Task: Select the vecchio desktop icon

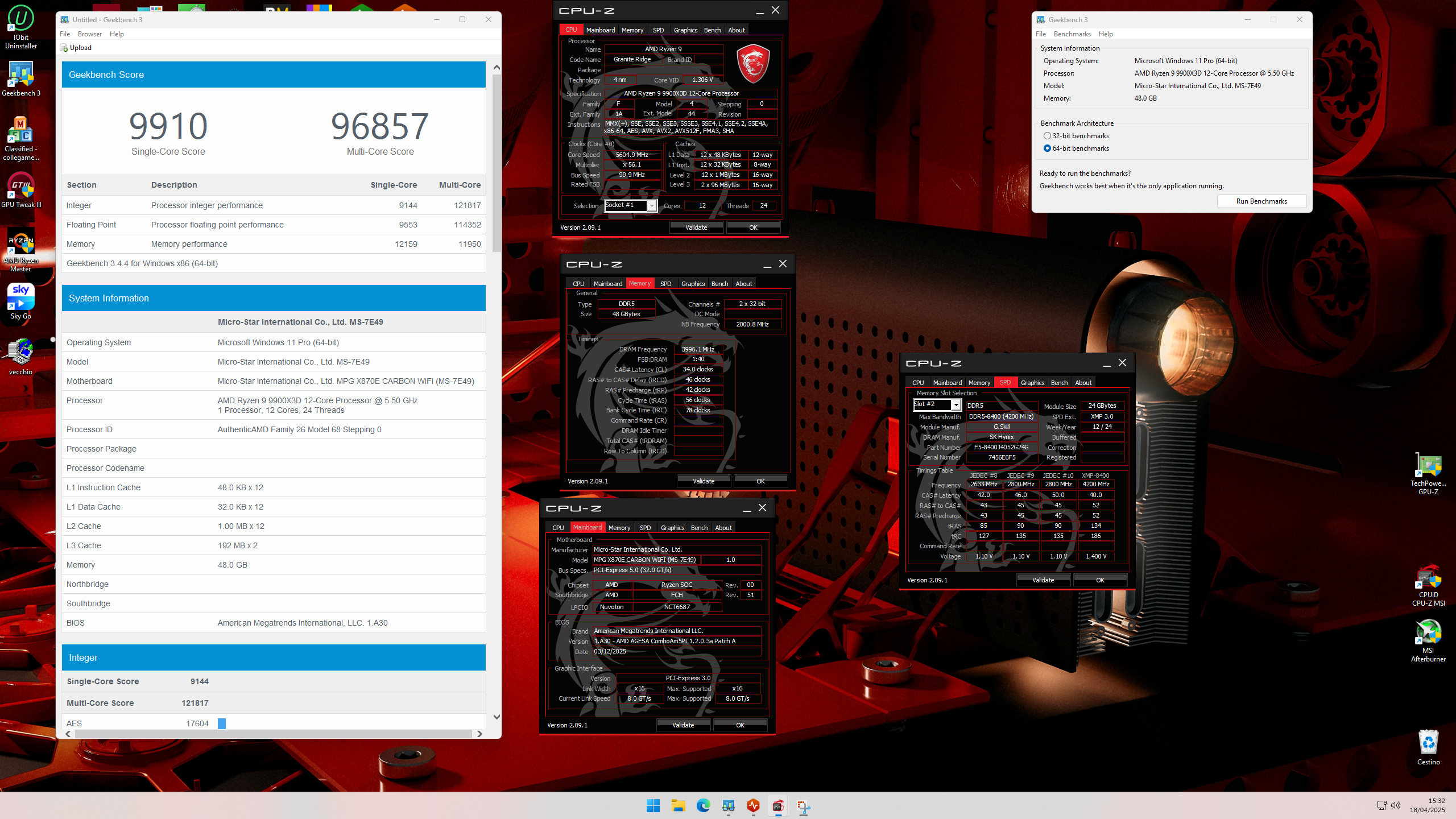Action: (21, 357)
